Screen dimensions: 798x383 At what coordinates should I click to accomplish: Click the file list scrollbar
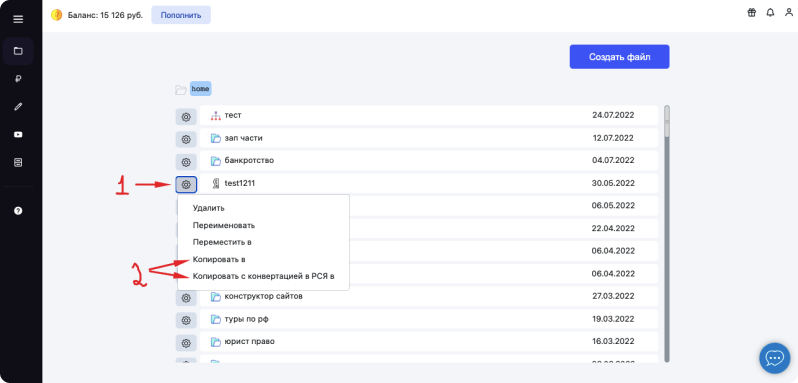coord(667,233)
